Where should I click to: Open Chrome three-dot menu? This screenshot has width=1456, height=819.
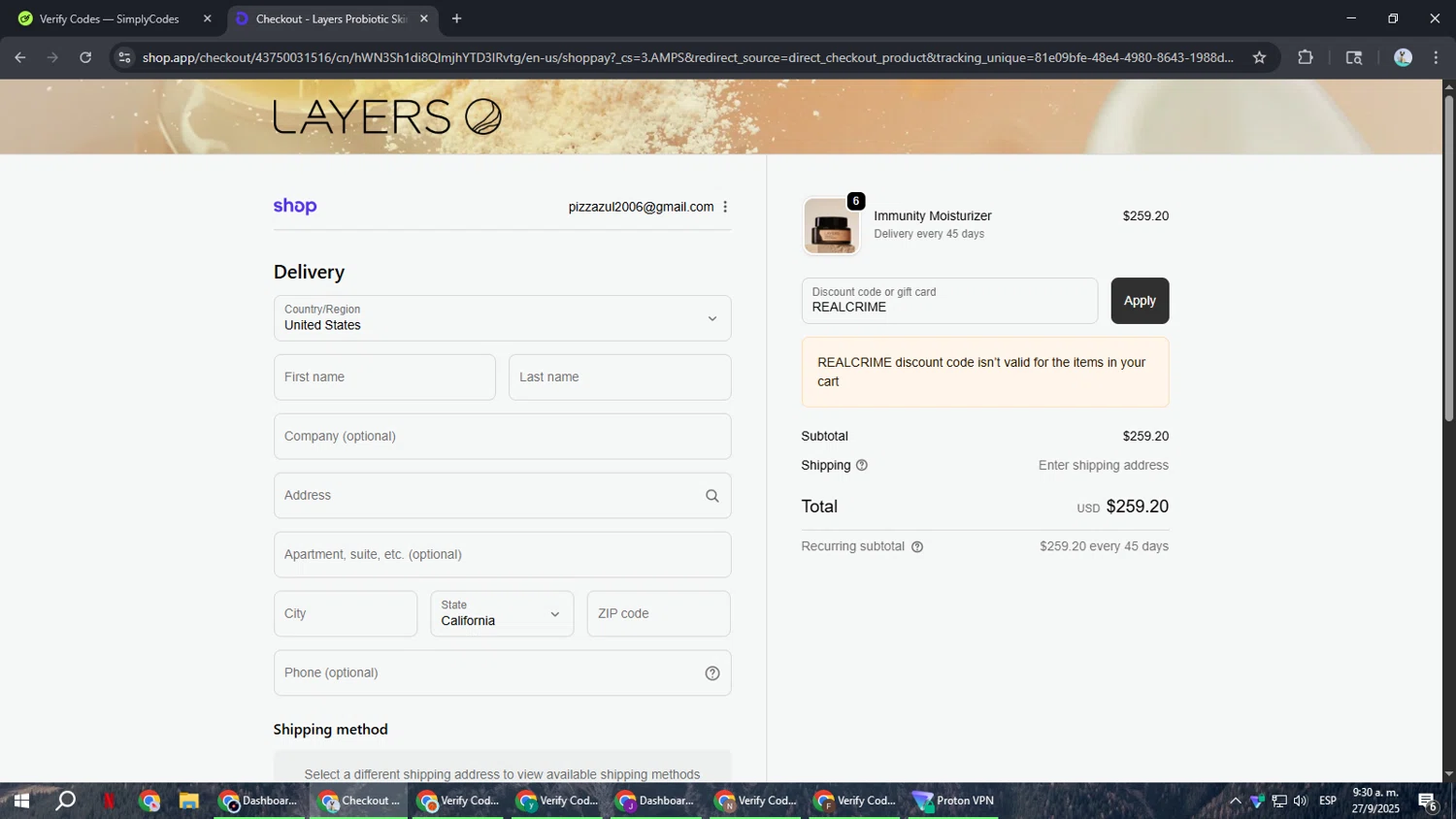[1436, 57]
